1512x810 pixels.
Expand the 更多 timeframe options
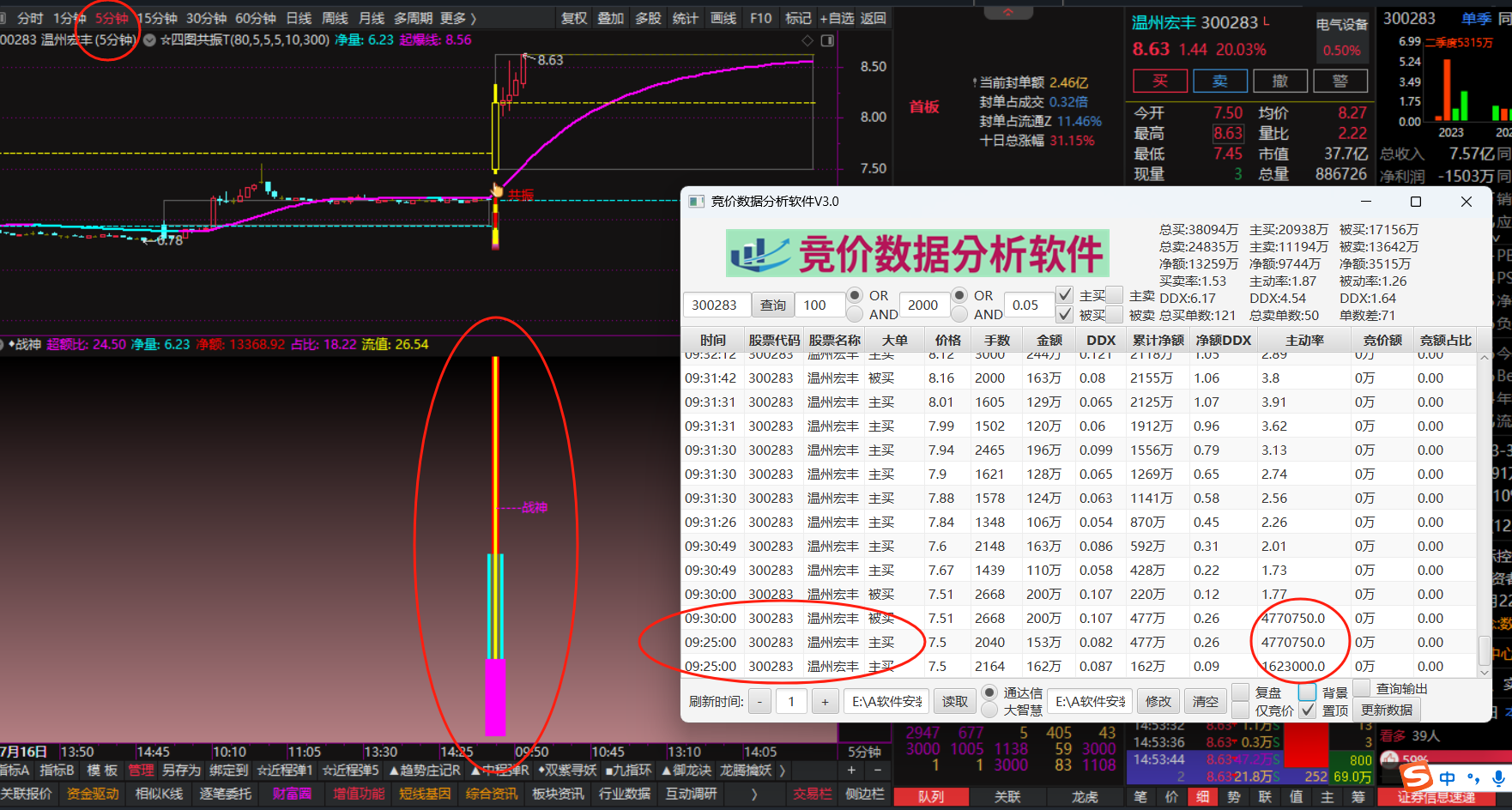(x=458, y=18)
